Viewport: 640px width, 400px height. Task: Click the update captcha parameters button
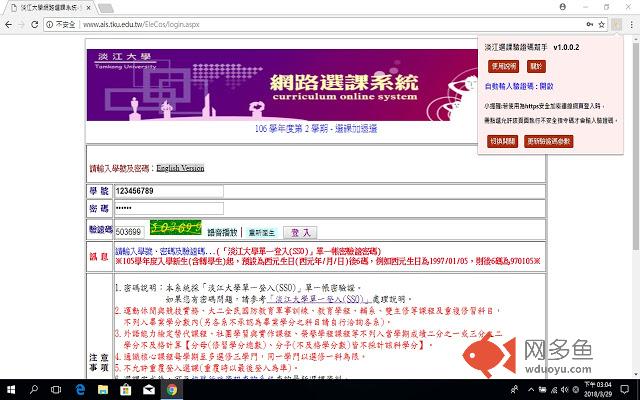549,141
